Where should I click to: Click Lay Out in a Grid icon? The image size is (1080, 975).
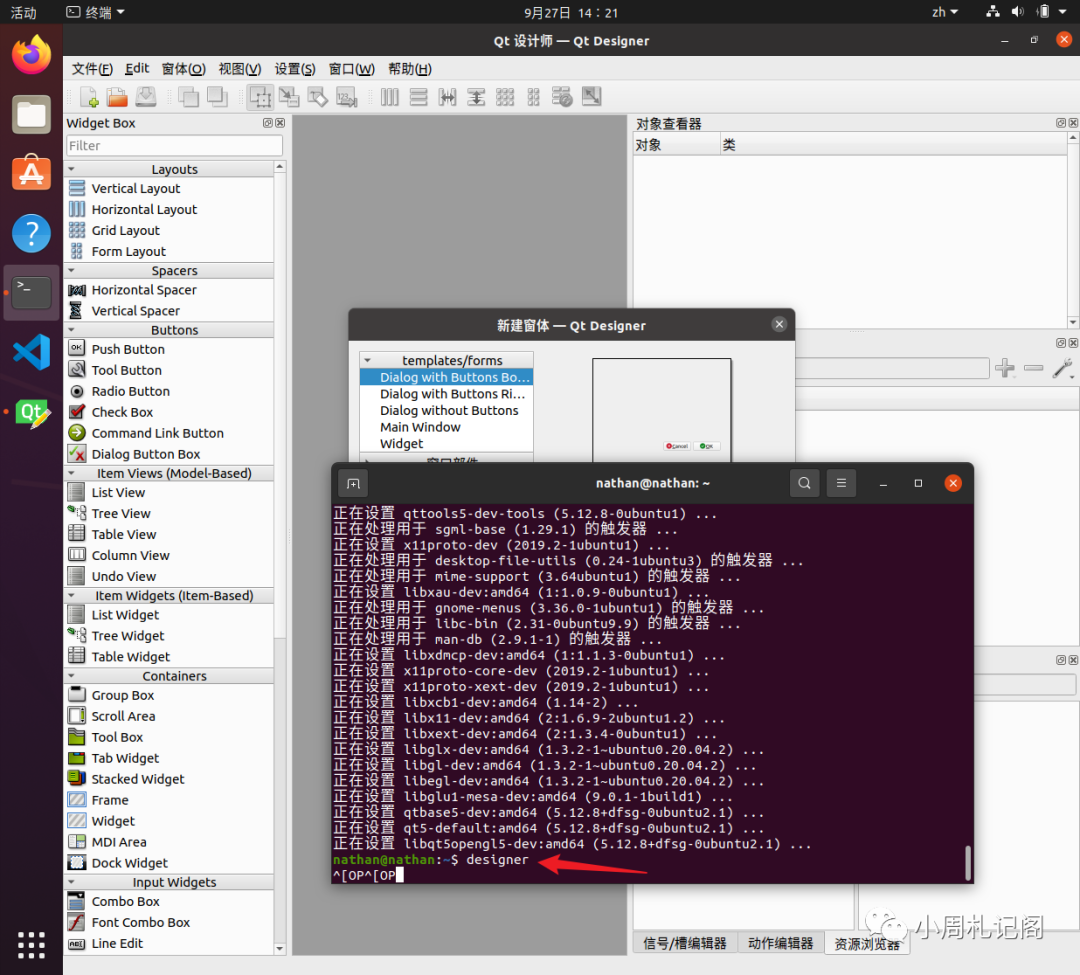(505, 97)
